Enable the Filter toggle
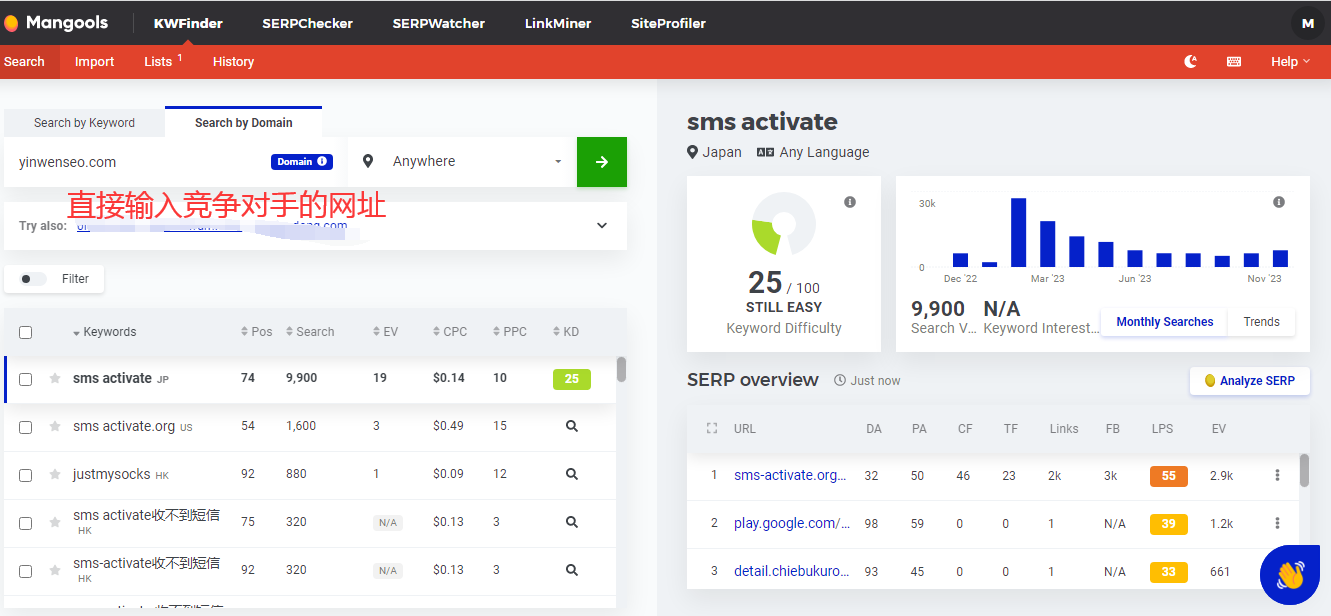The width and height of the screenshot is (1331, 616). point(34,279)
